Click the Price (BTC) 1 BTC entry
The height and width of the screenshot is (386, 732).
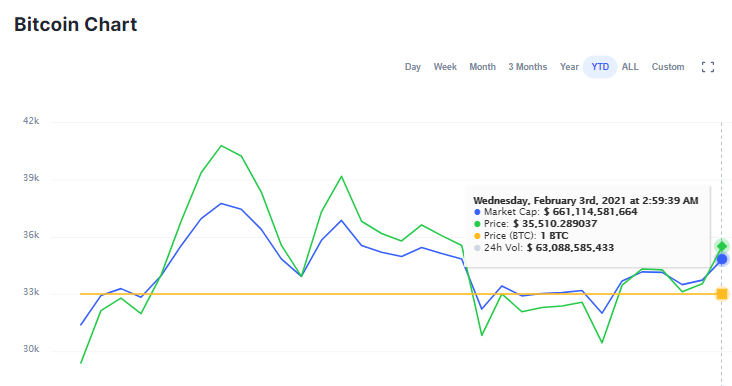pos(521,236)
